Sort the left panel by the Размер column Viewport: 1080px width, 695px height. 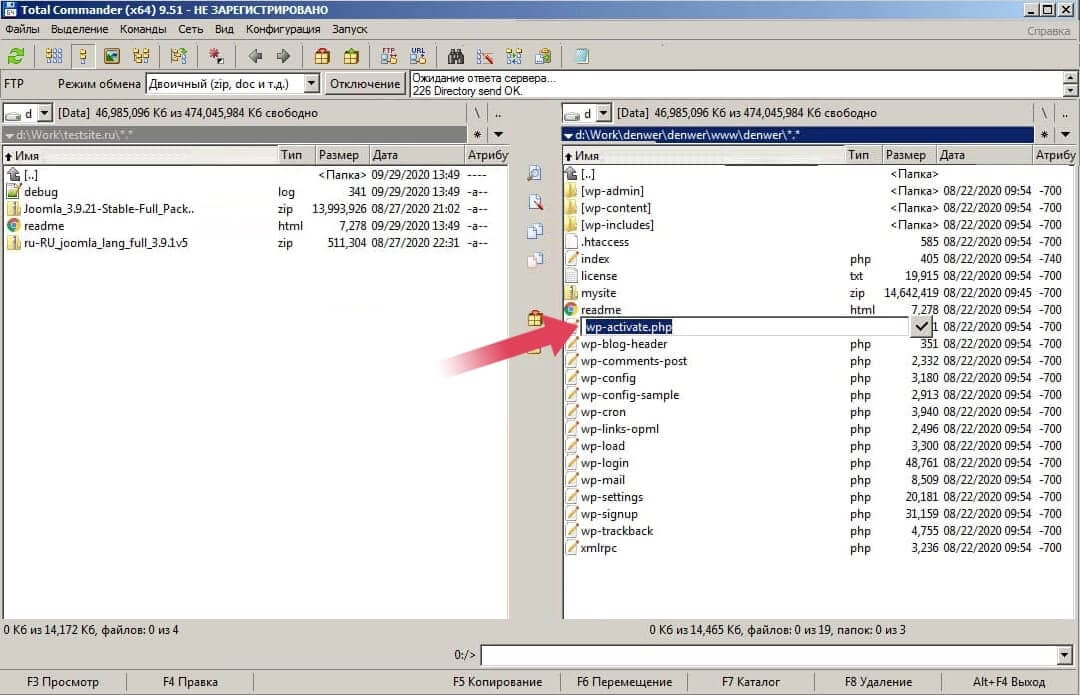pos(340,155)
